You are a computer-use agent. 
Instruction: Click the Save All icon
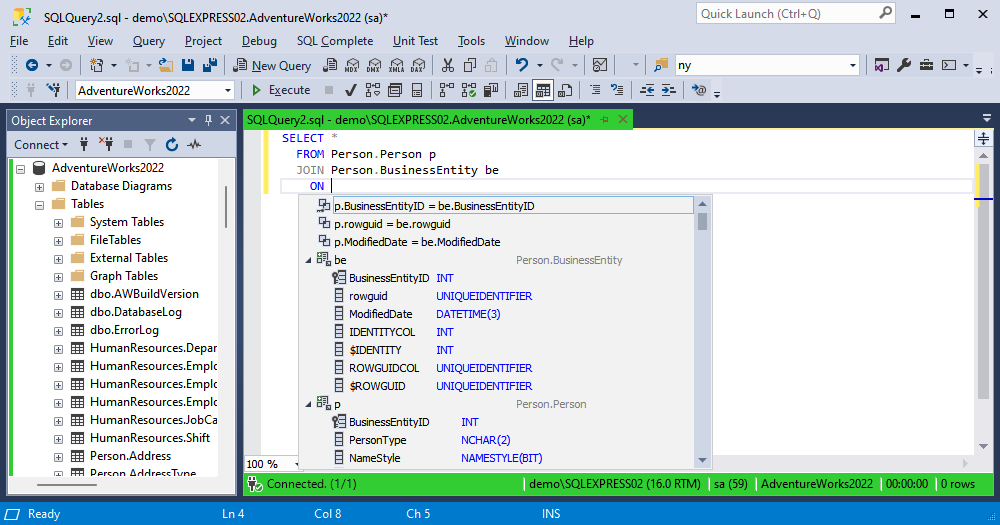click(209, 65)
